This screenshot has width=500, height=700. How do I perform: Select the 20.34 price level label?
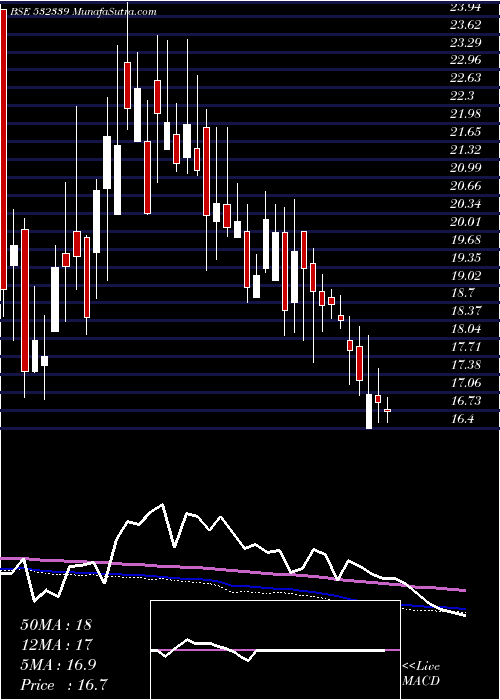(x=466, y=204)
